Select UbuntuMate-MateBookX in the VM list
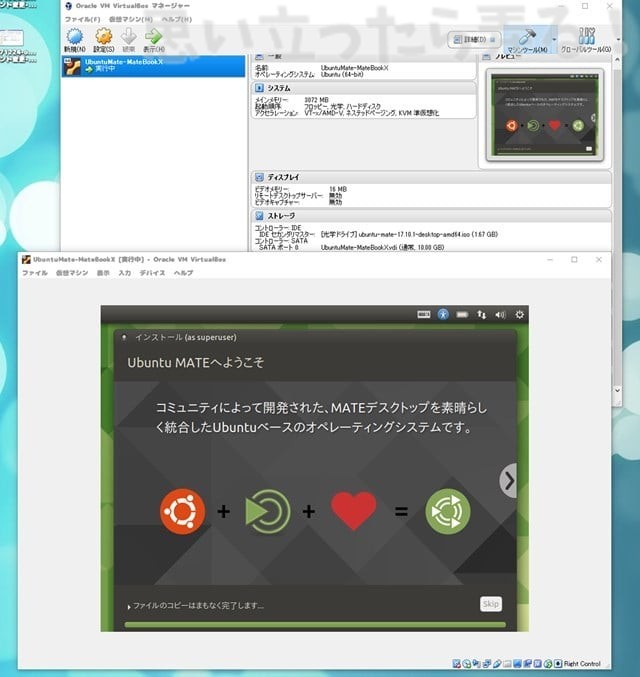 coord(153,66)
